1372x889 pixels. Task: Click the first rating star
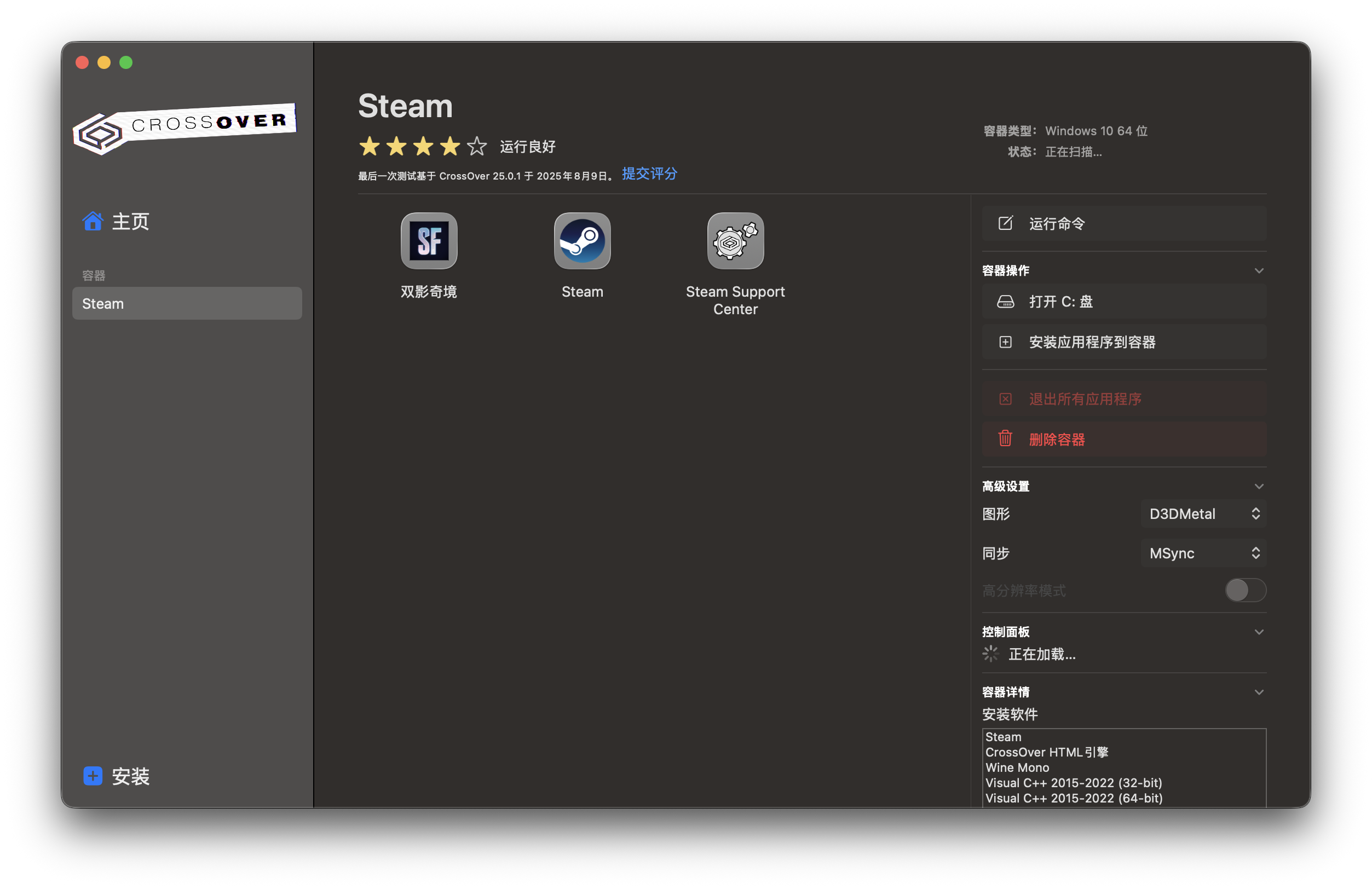pyautogui.click(x=370, y=147)
